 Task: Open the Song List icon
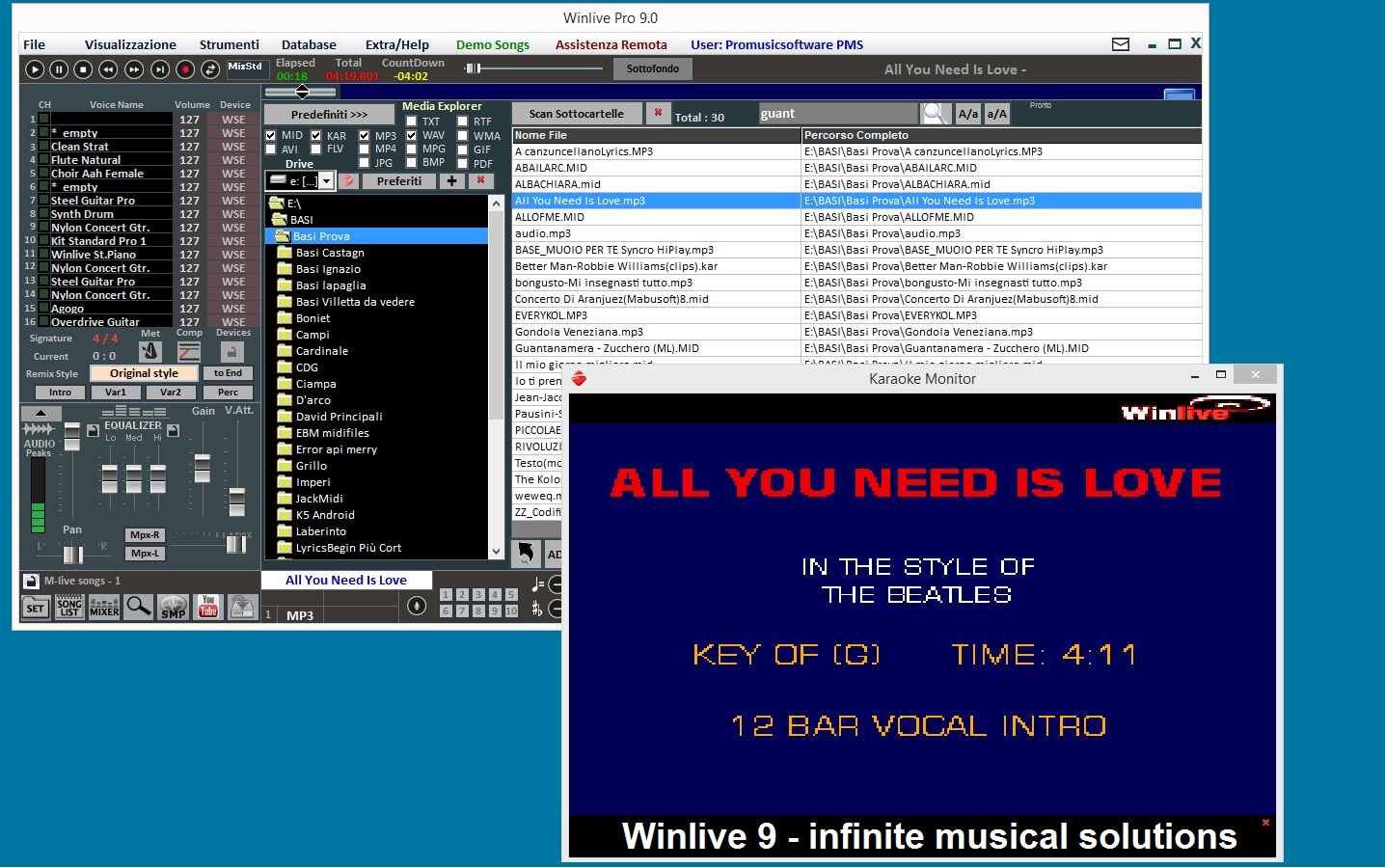[x=69, y=608]
